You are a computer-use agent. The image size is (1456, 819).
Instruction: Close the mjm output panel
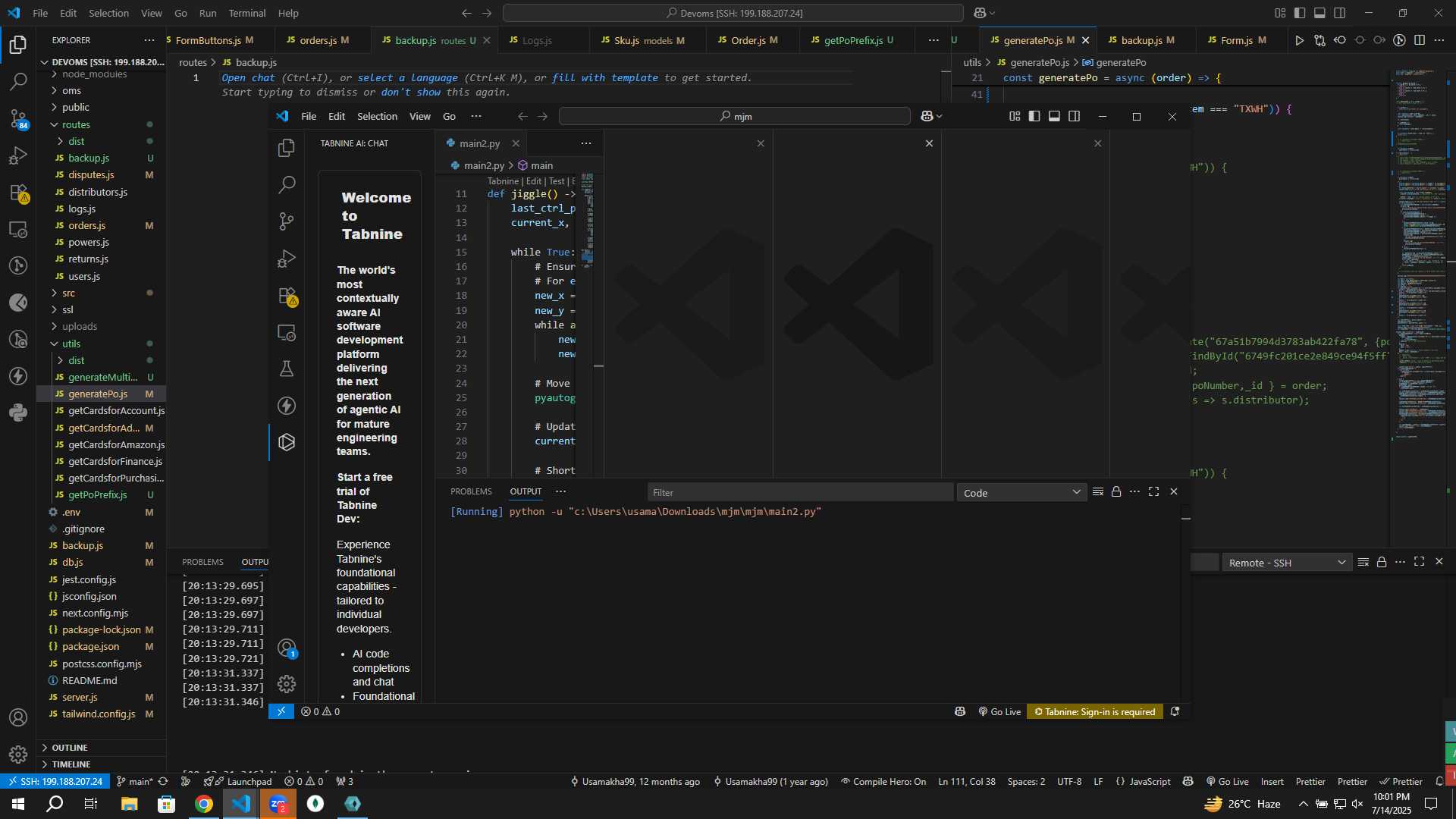tap(1174, 491)
